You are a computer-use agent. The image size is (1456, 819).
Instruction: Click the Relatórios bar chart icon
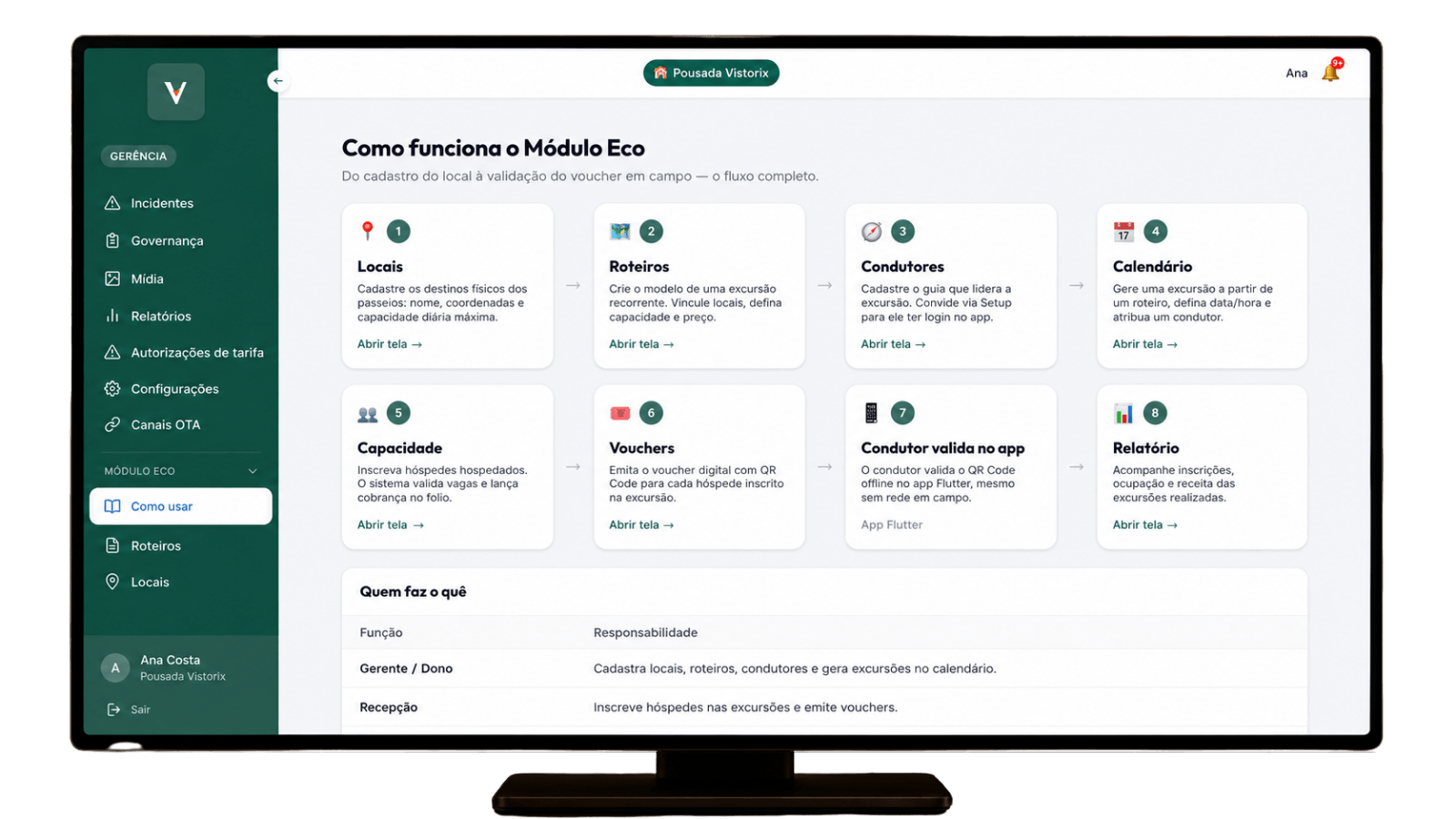coord(112,316)
